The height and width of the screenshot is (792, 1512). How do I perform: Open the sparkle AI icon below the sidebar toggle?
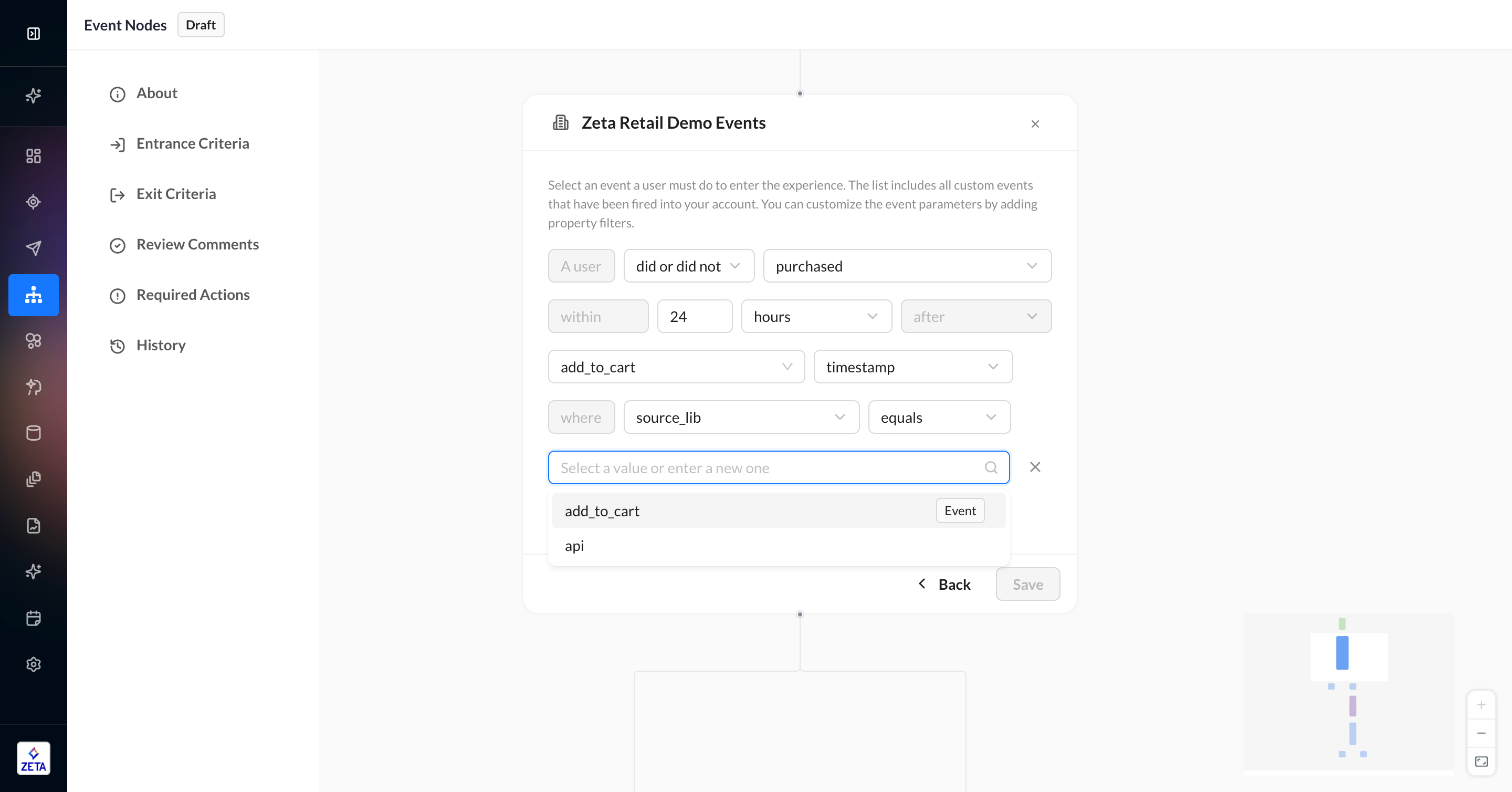click(34, 96)
